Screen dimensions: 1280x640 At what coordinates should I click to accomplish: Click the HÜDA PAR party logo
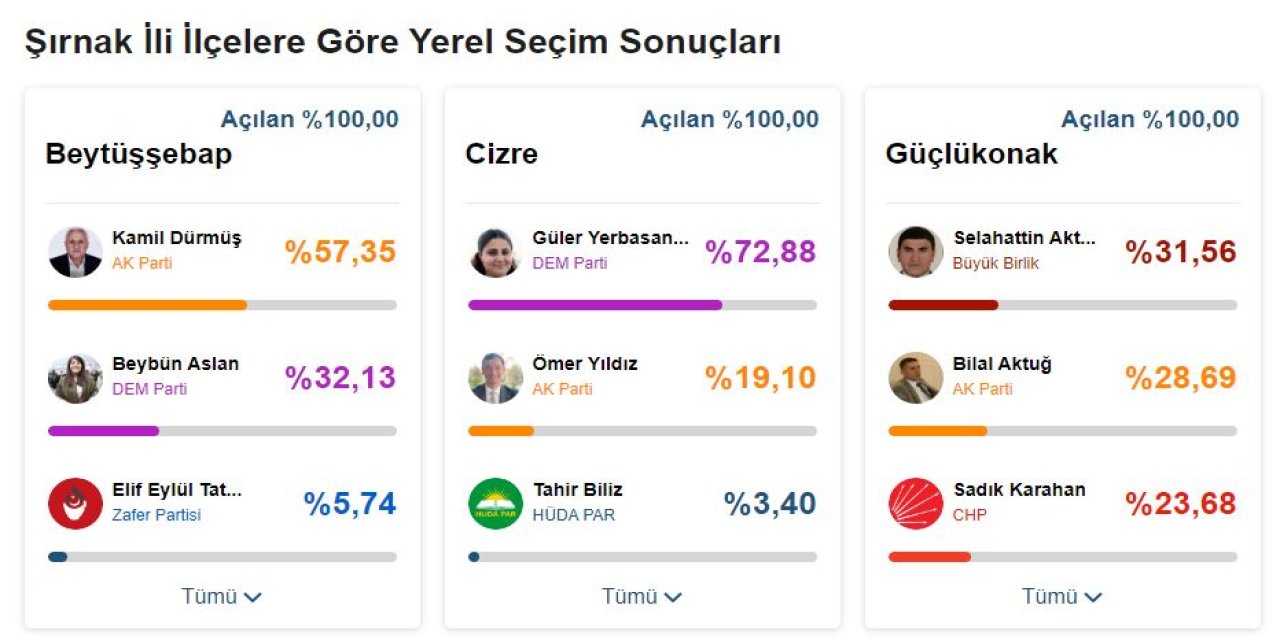(495, 504)
